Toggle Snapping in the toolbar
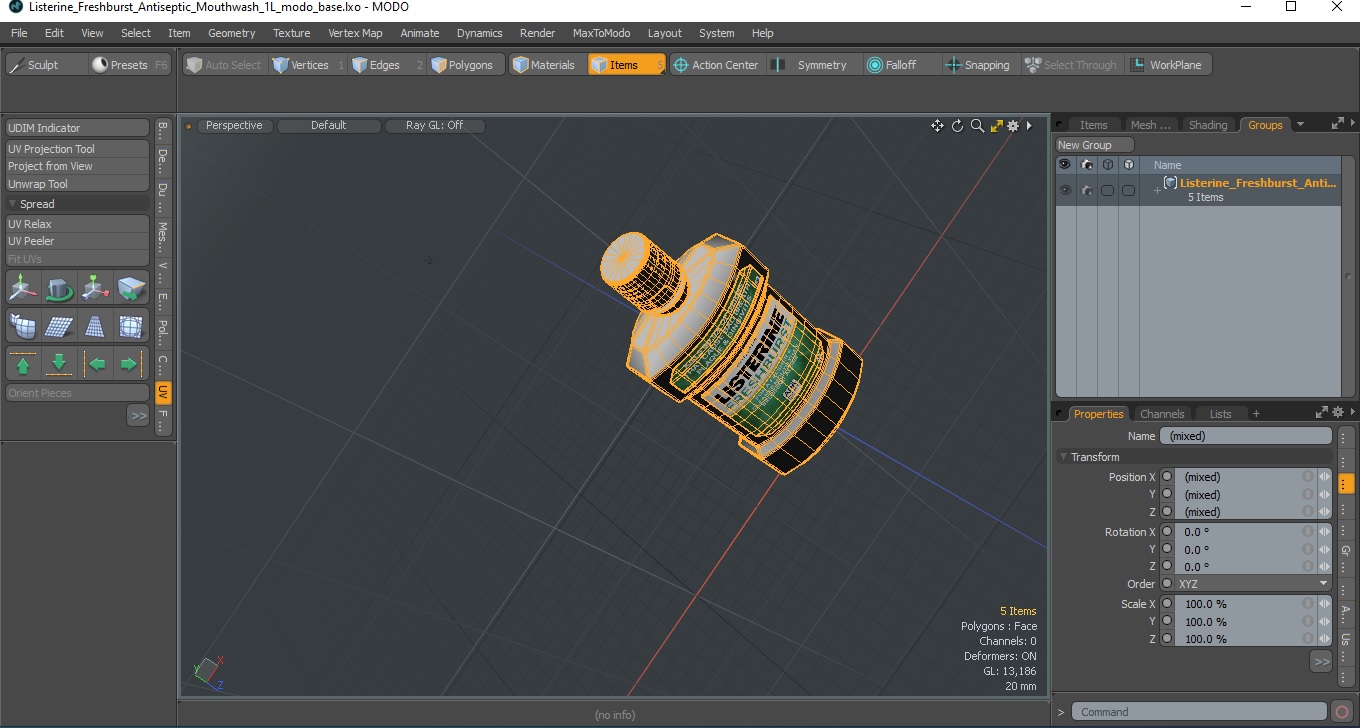This screenshot has height=728, width=1360. (x=978, y=65)
